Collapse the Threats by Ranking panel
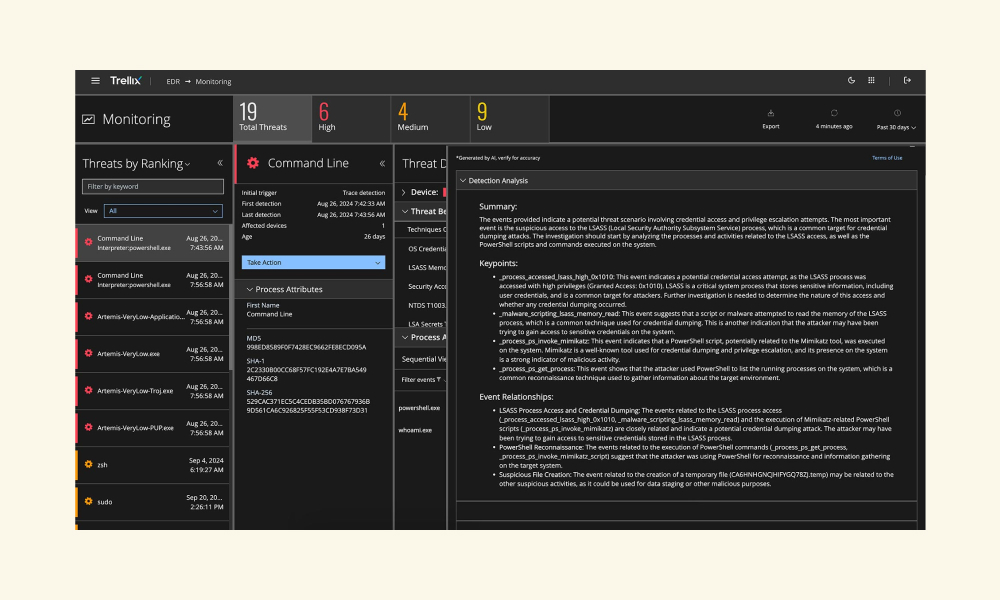 220,163
